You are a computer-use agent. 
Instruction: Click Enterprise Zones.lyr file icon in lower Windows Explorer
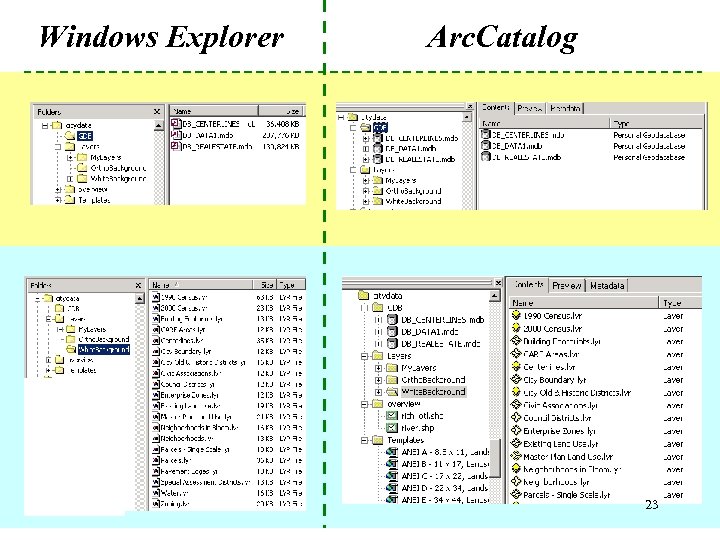(156, 395)
